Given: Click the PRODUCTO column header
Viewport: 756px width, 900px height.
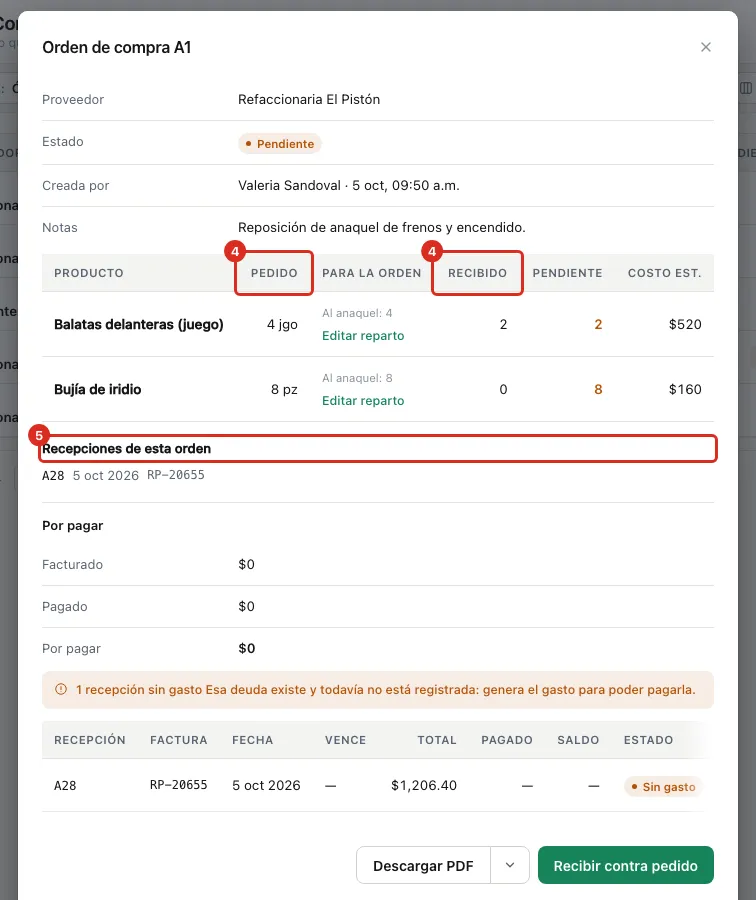Looking at the screenshot, I should (88, 273).
